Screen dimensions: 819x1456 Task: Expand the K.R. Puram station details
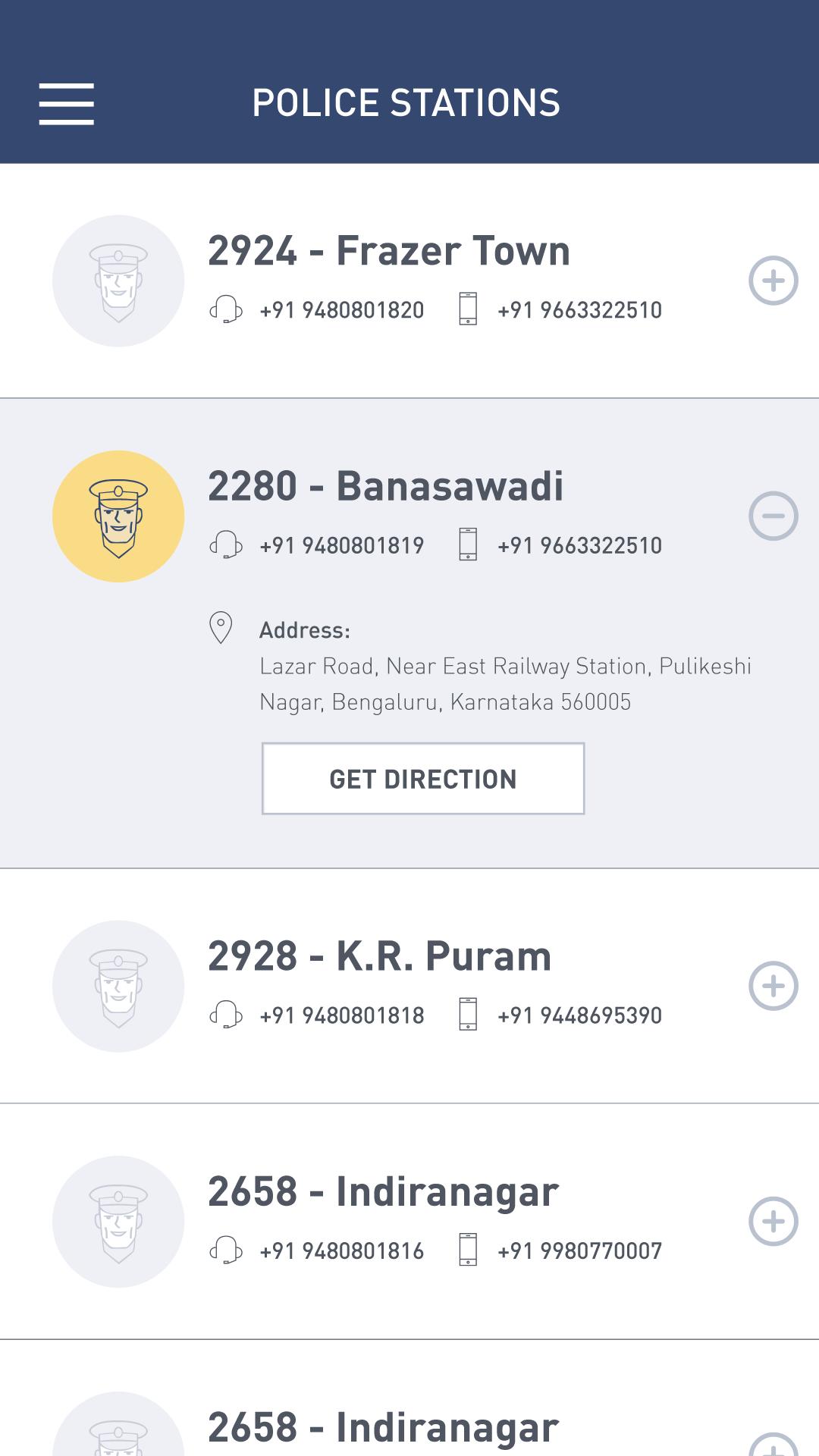(773, 986)
